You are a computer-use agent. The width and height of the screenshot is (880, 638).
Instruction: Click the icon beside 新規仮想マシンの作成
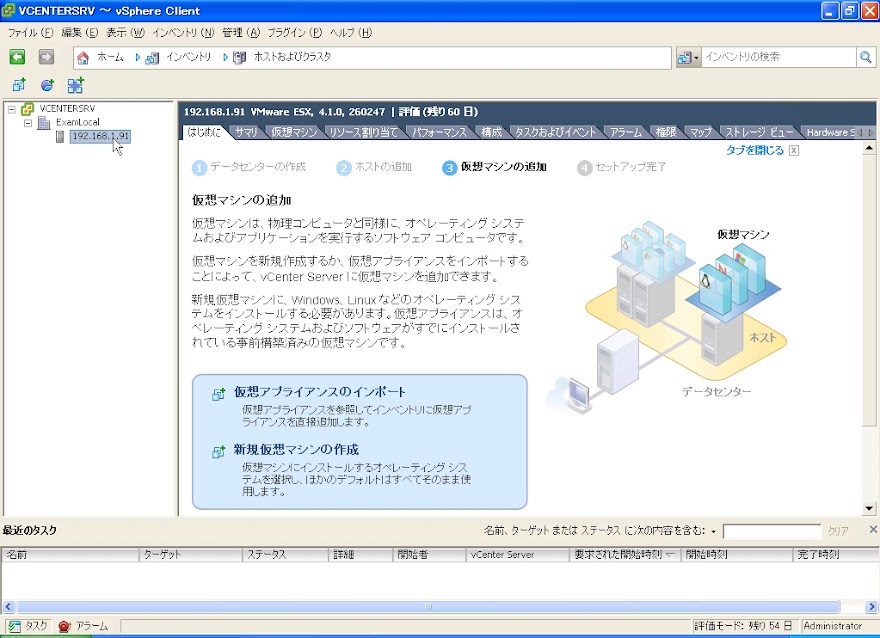point(218,451)
